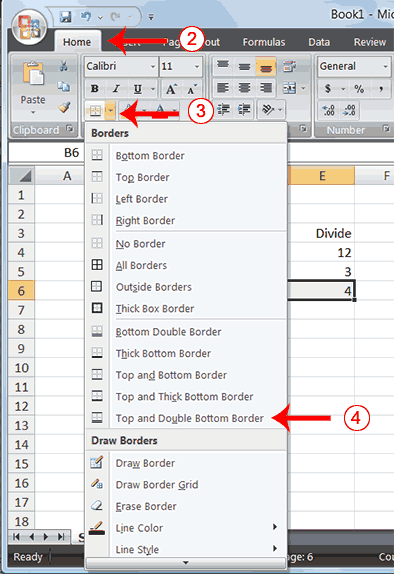Toggle Bold formatting

point(95,89)
